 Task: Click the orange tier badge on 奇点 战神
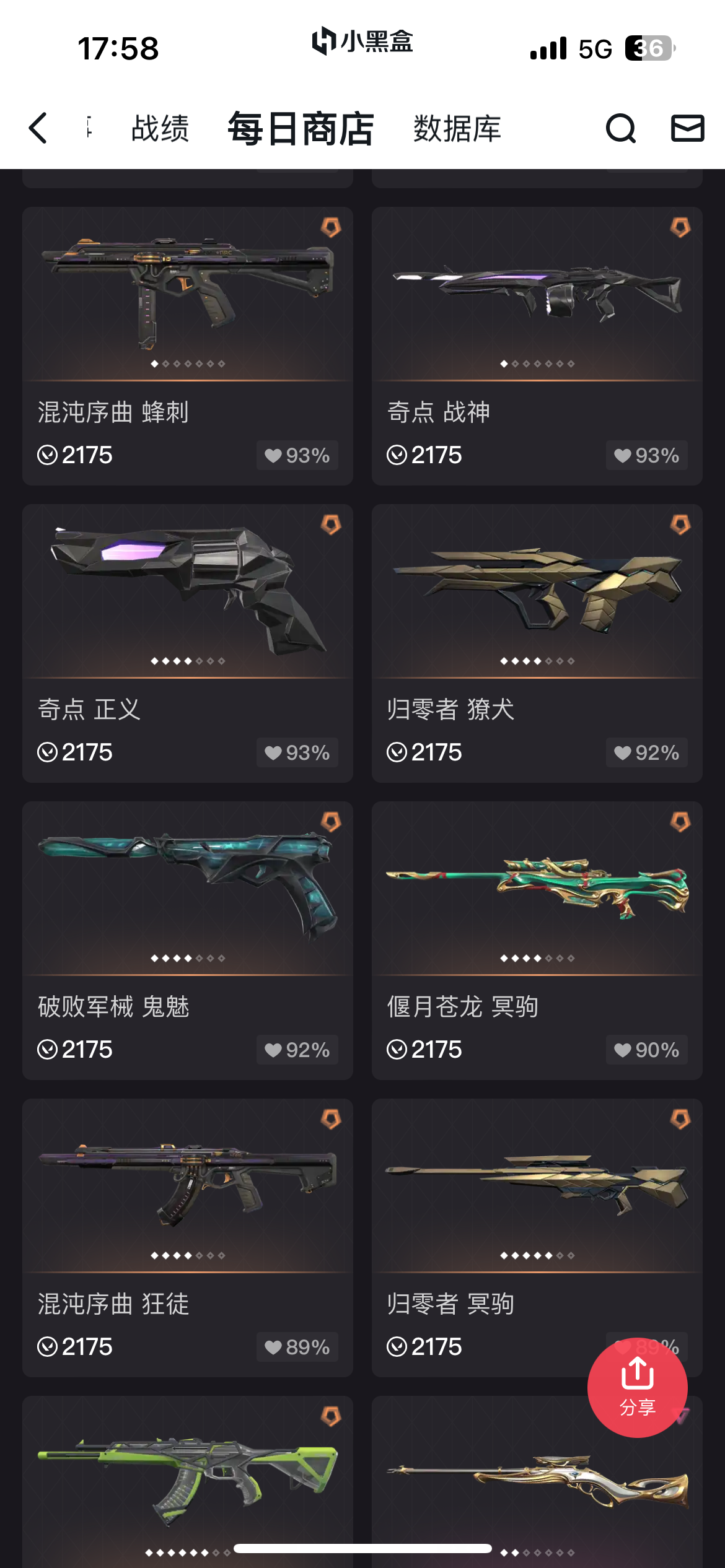point(680,227)
